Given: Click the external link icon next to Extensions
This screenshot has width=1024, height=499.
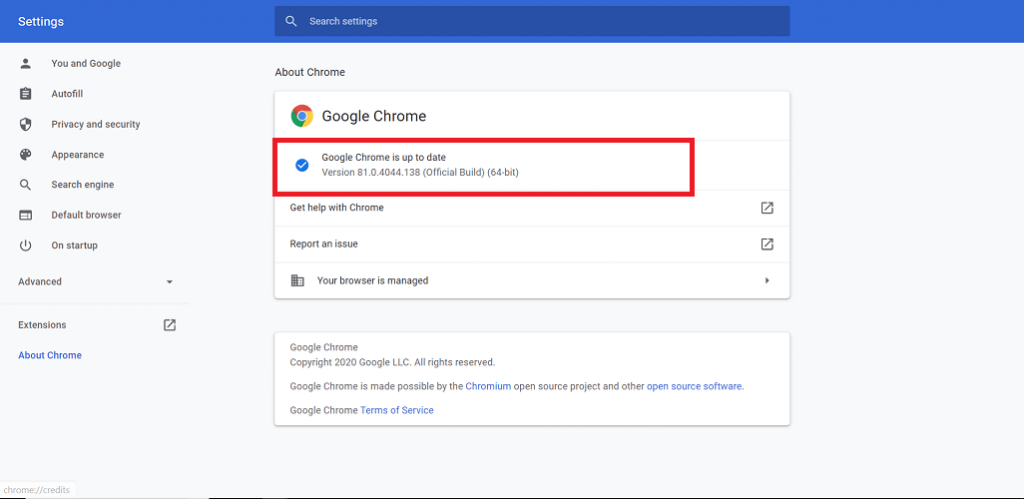Looking at the screenshot, I should click(x=170, y=325).
